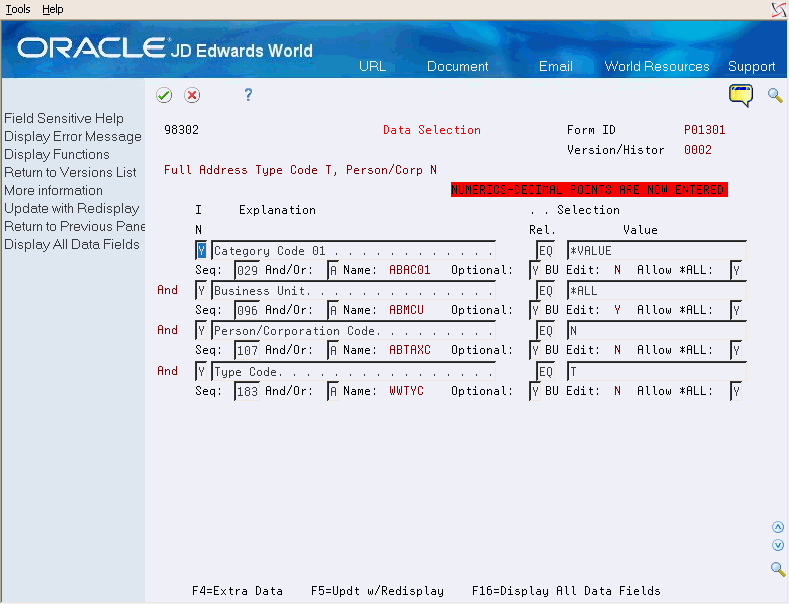The image size is (789, 604).
Task: Click the Rel. EQ field for Business Unit
Action: [545, 290]
